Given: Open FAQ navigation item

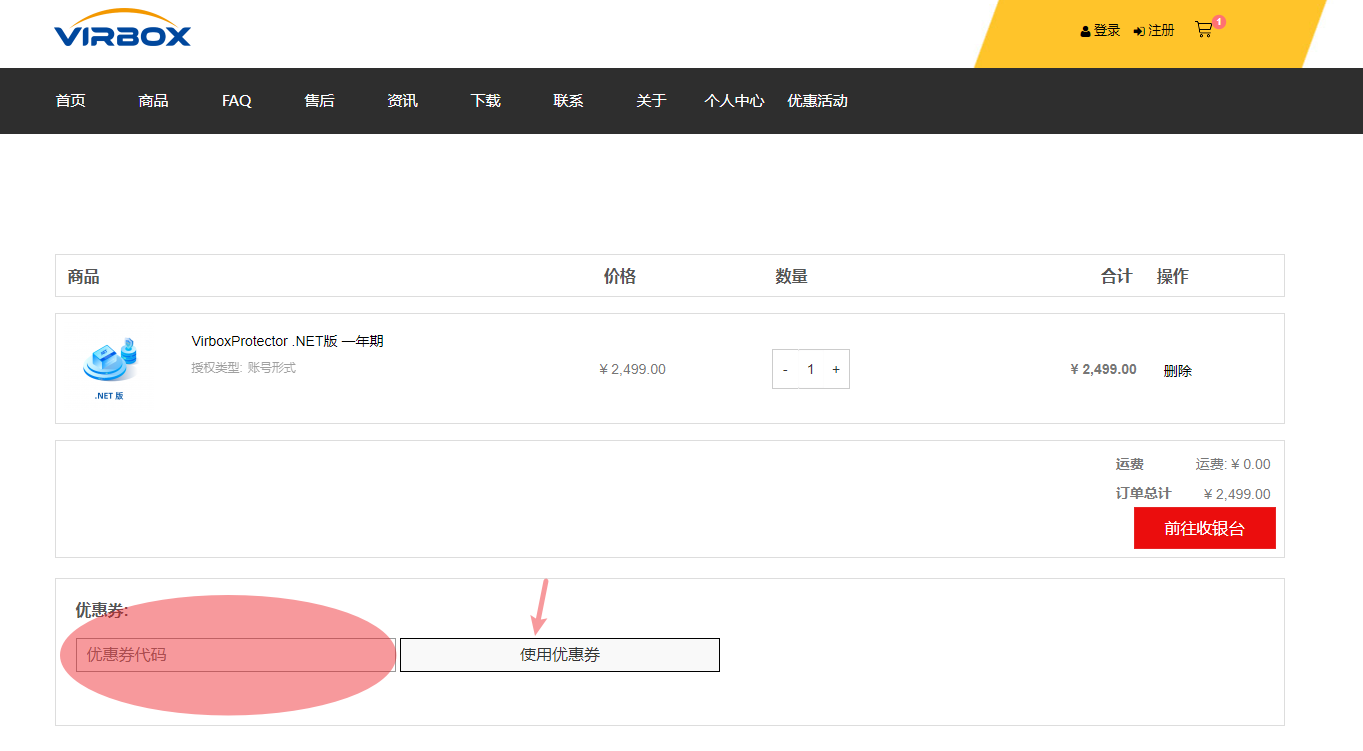Looking at the screenshot, I should [237, 101].
